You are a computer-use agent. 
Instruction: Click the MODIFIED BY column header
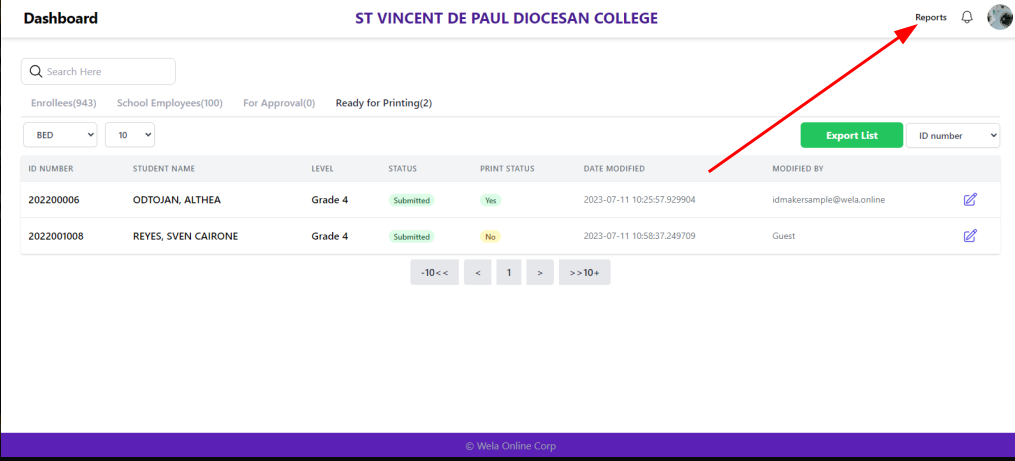click(x=798, y=168)
